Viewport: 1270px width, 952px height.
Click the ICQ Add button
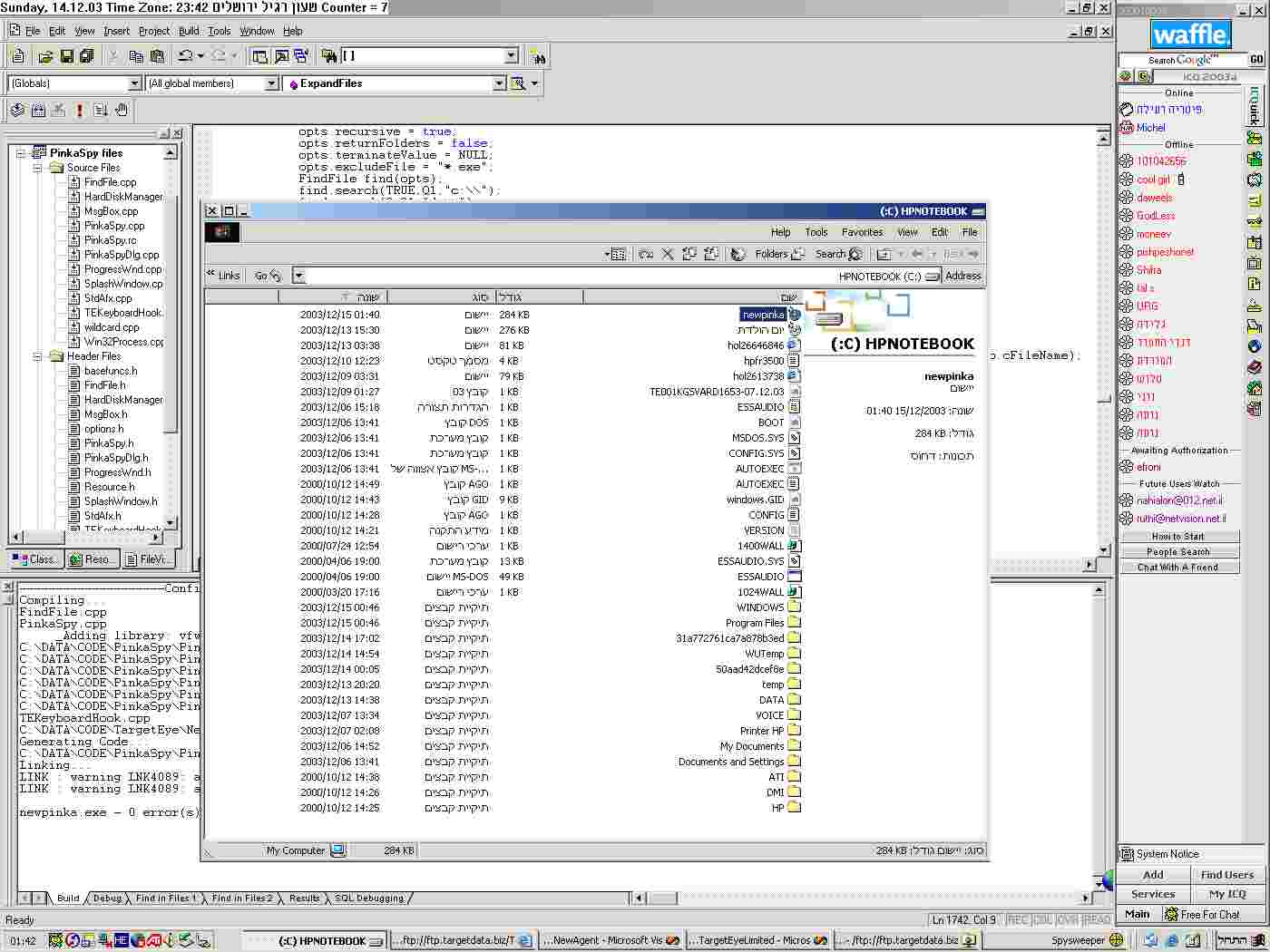coord(1153,875)
